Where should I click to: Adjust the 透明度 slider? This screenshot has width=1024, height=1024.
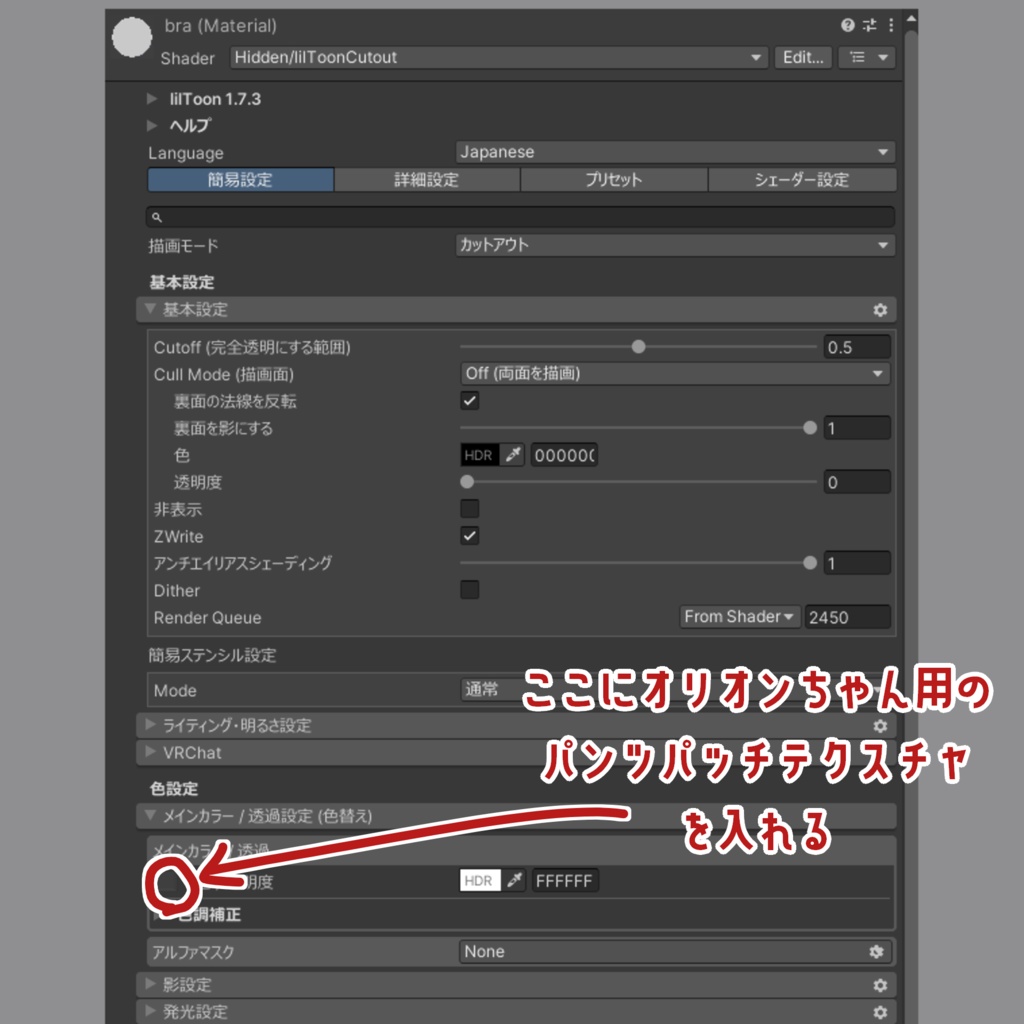coord(638,482)
